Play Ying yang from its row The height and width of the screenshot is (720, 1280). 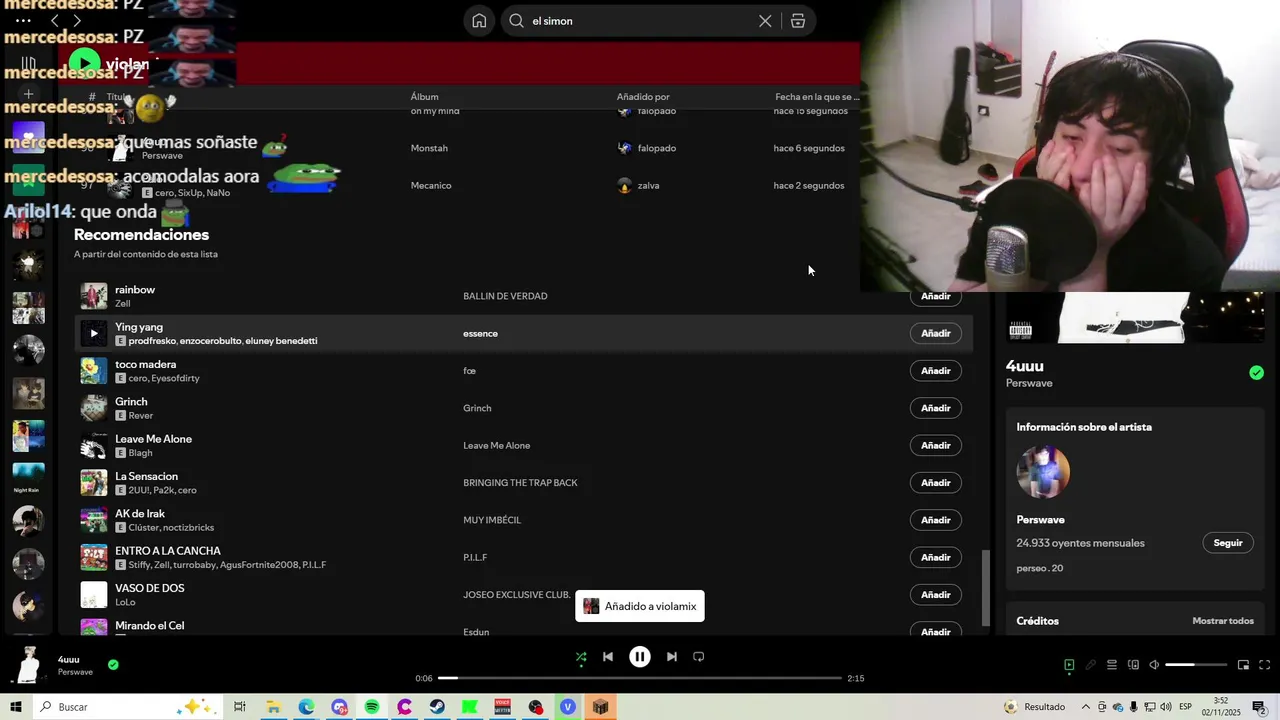(94, 333)
